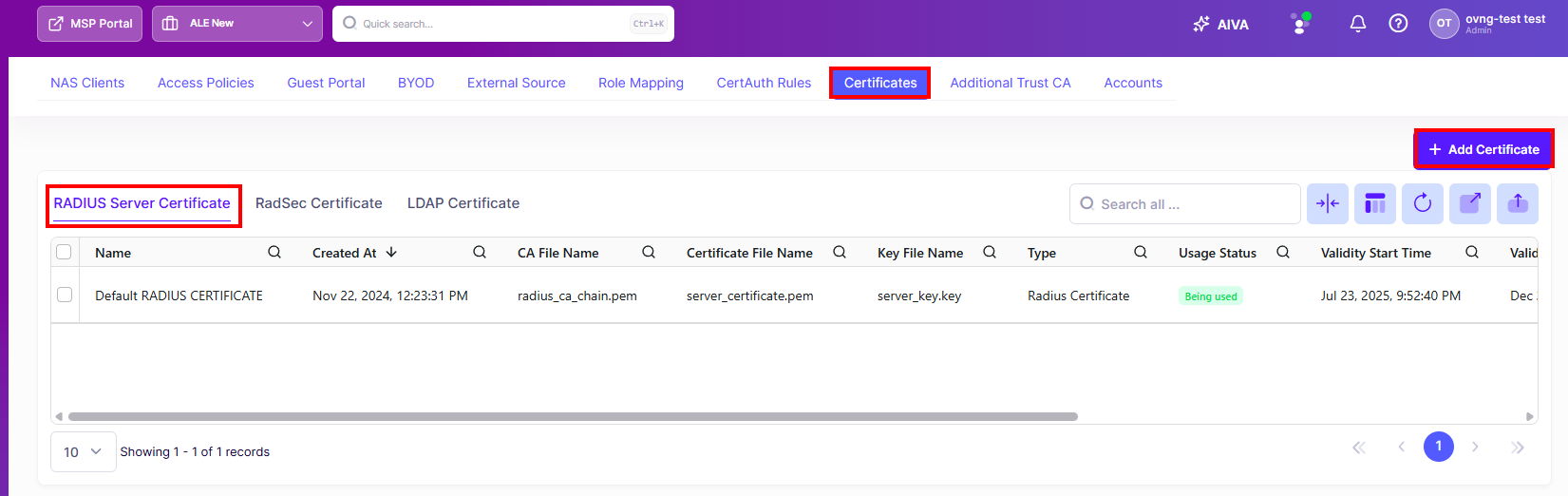Open the OT user avatar menu
This screenshot has height=496, width=1568.
click(x=1444, y=24)
